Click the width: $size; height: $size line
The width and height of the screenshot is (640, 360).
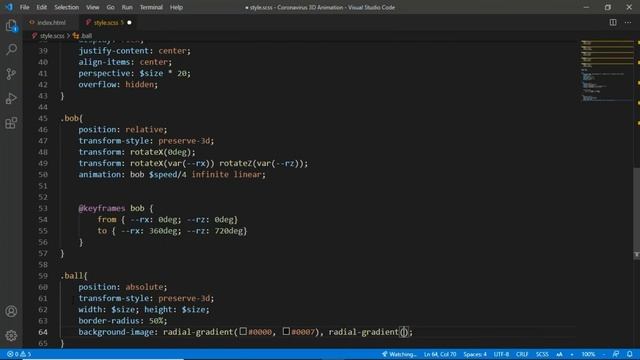point(144,310)
